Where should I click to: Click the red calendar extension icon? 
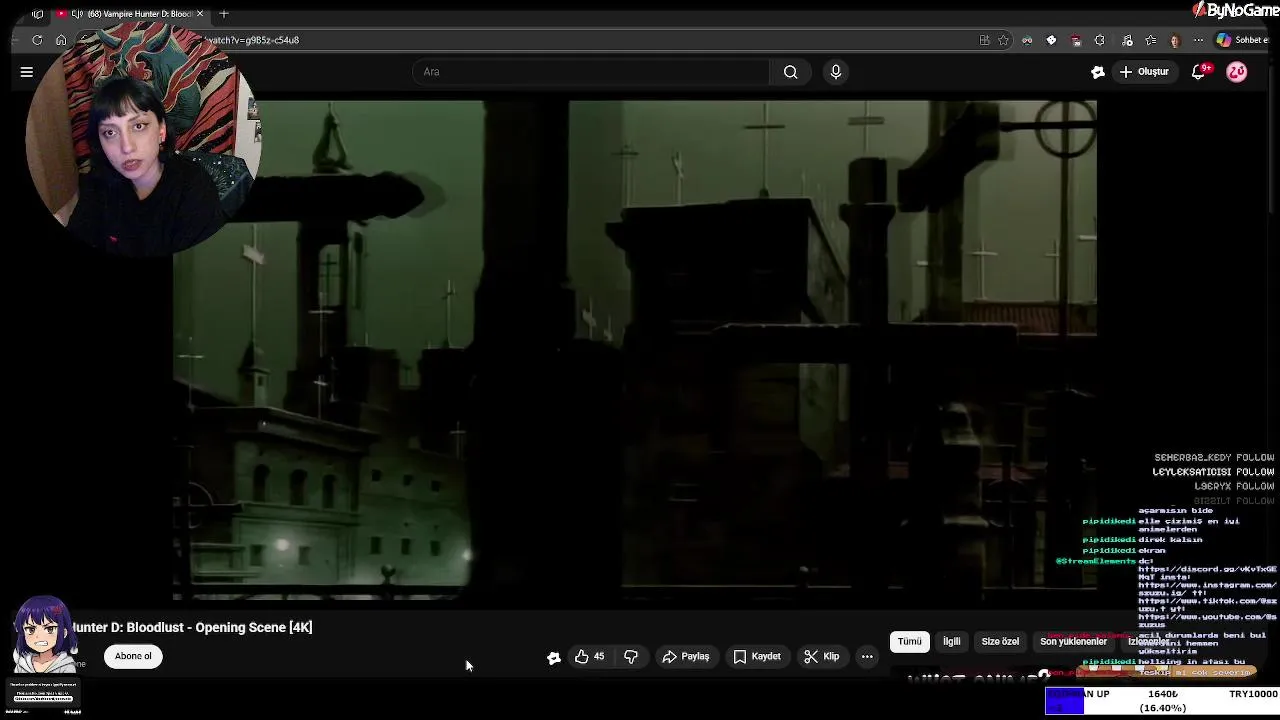[x=1075, y=40]
